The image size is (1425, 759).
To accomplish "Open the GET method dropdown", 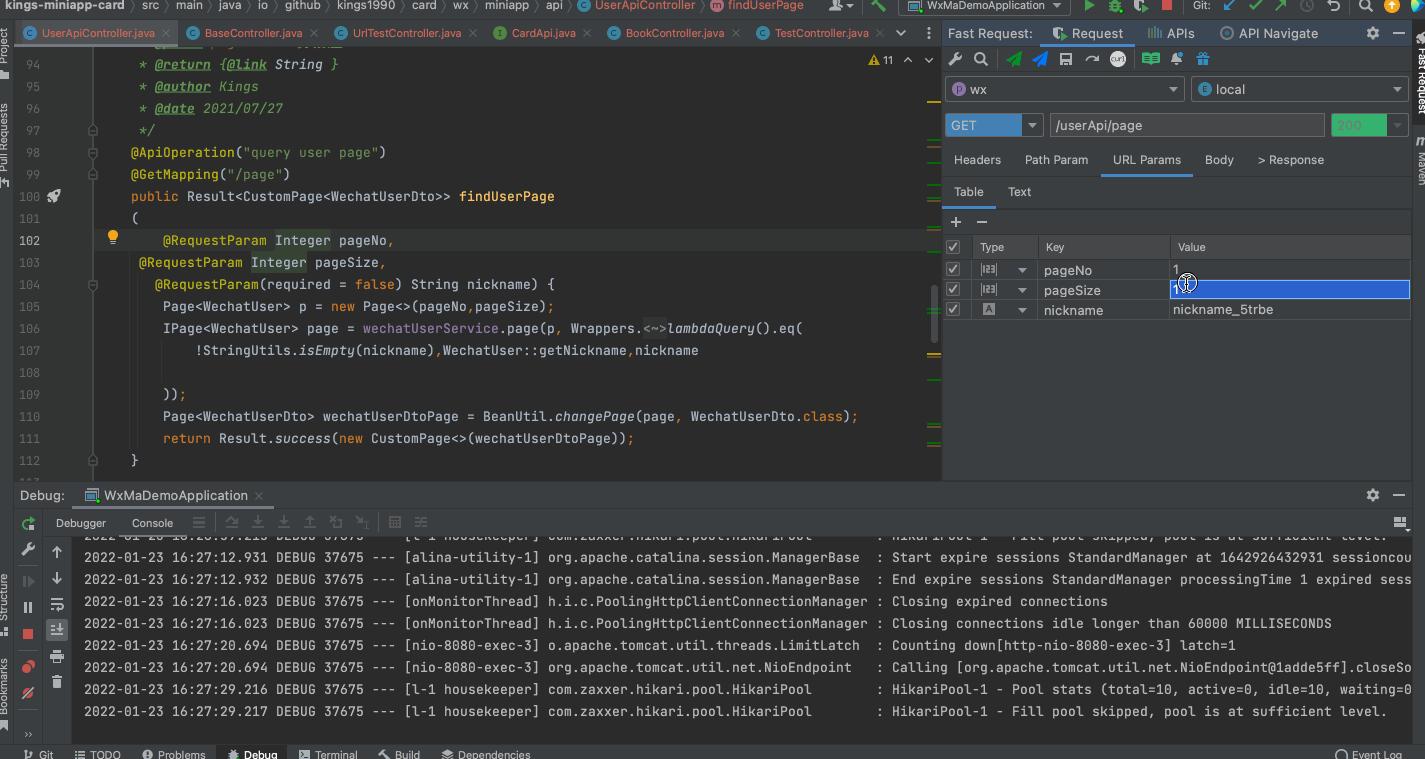I will tap(1032, 125).
